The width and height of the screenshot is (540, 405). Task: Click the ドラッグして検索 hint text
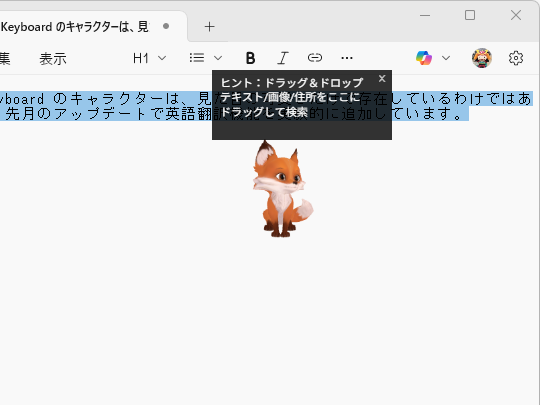264,112
